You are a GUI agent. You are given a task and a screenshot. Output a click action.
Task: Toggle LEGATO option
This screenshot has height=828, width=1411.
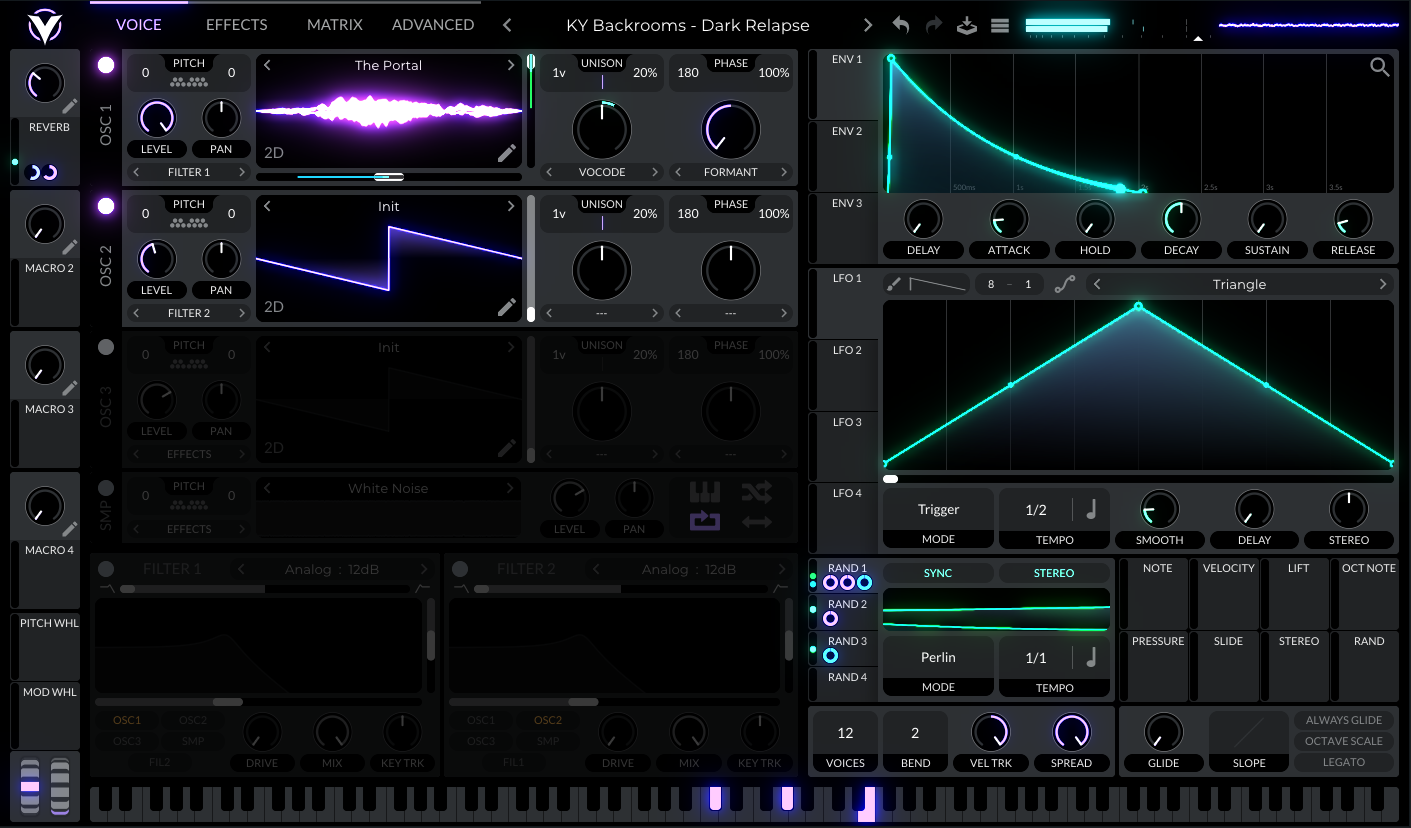click(x=1344, y=762)
